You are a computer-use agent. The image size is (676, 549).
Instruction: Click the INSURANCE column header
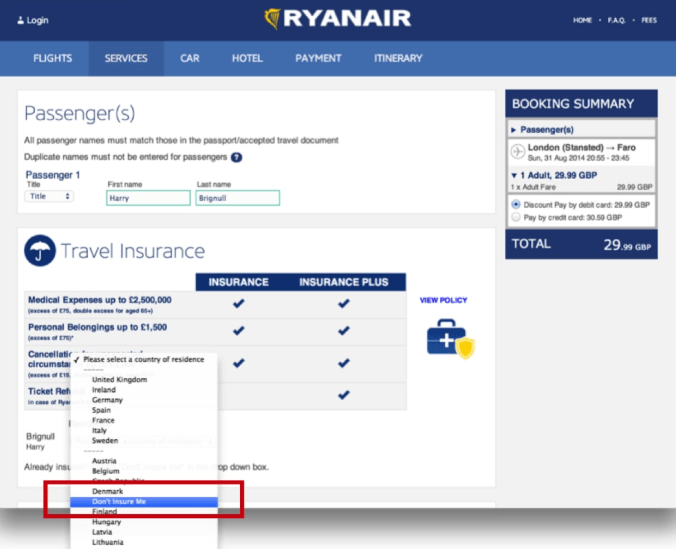238,282
